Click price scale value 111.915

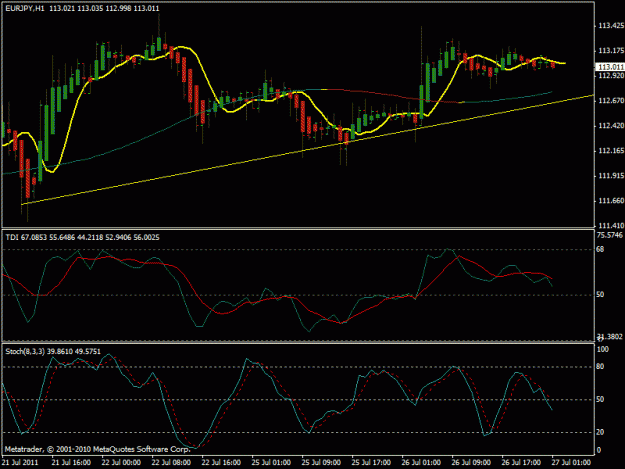point(611,176)
